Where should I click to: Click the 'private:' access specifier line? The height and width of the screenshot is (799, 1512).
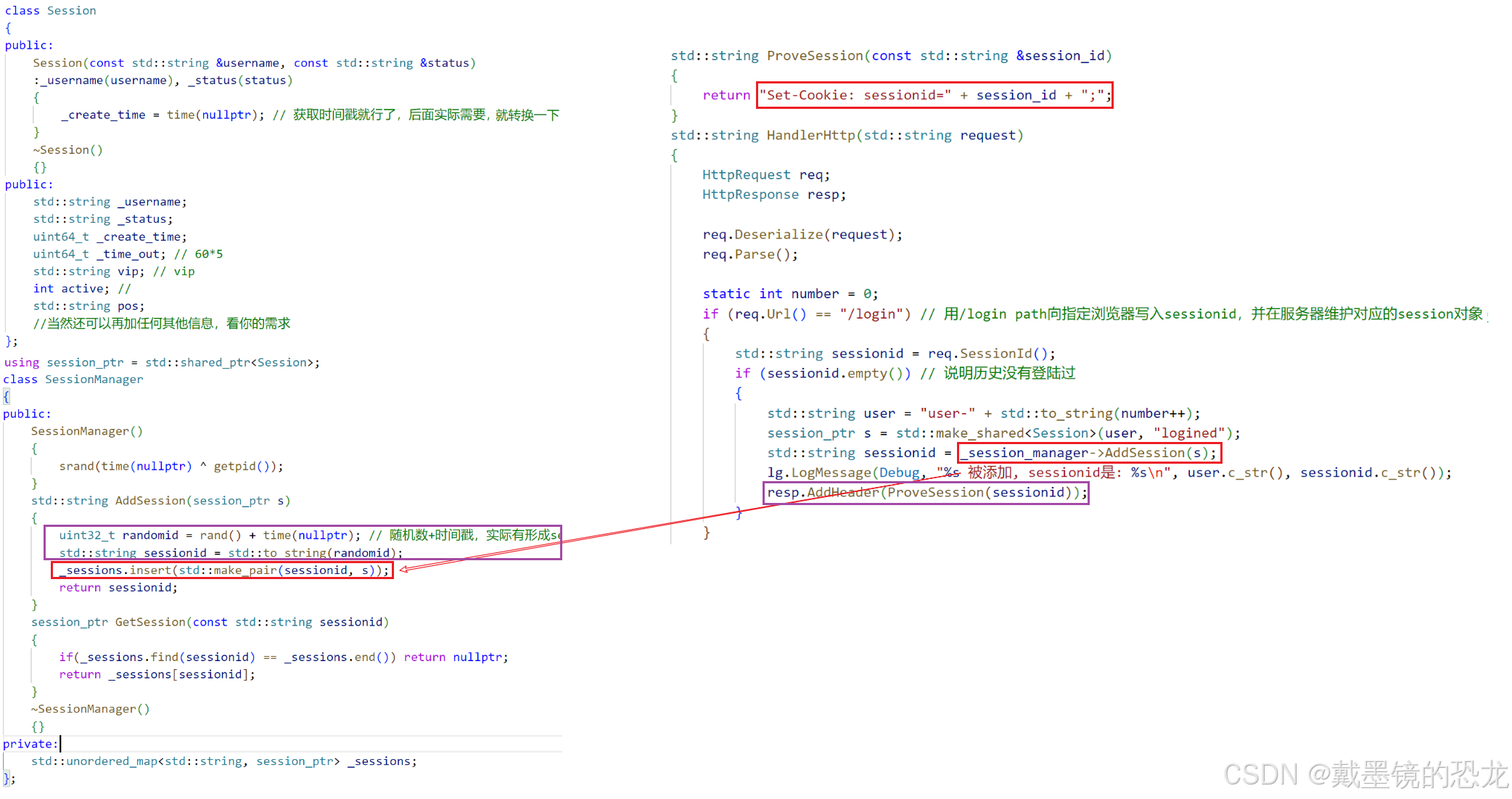click(x=30, y=744)
